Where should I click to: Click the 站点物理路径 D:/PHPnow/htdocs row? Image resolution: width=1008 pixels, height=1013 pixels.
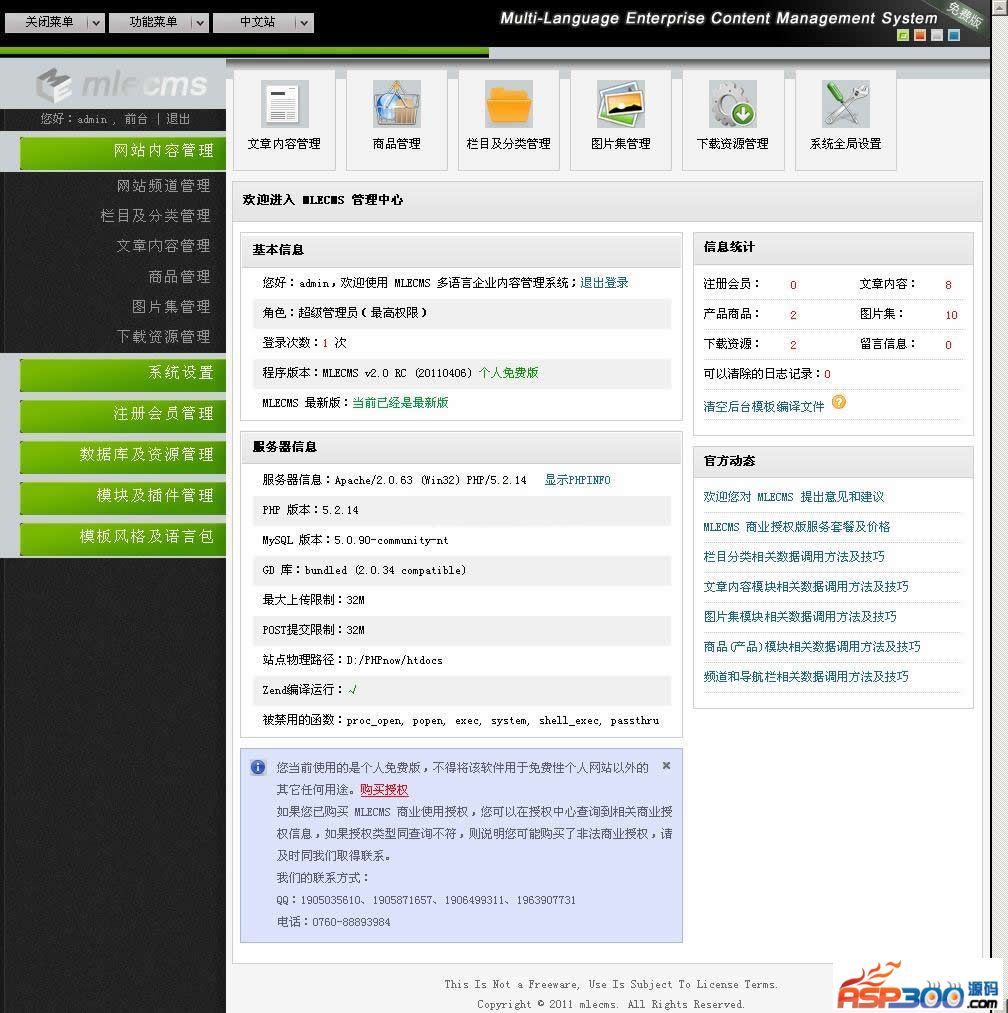point(461,660)
